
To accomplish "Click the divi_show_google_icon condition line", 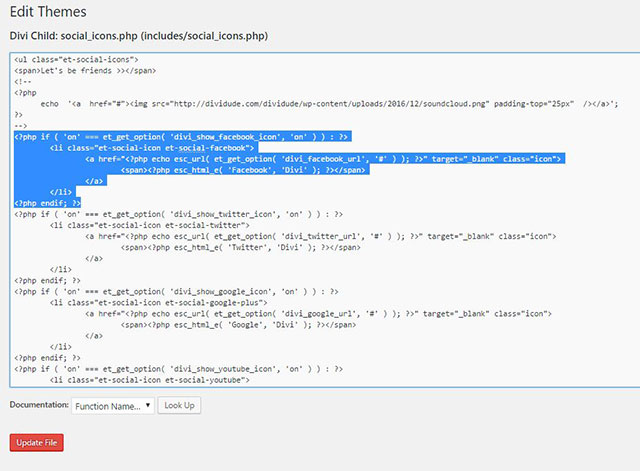I will tap(176, 291).
